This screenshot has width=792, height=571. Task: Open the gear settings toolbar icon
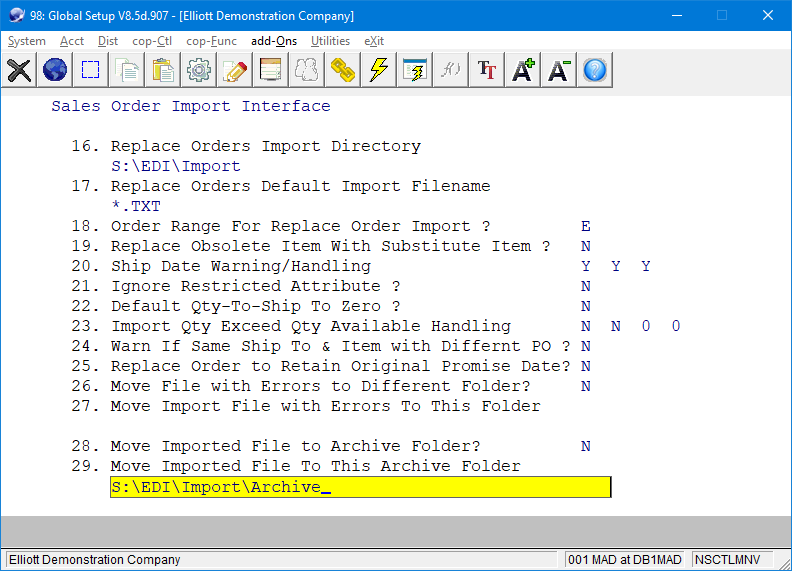[199, 70]
